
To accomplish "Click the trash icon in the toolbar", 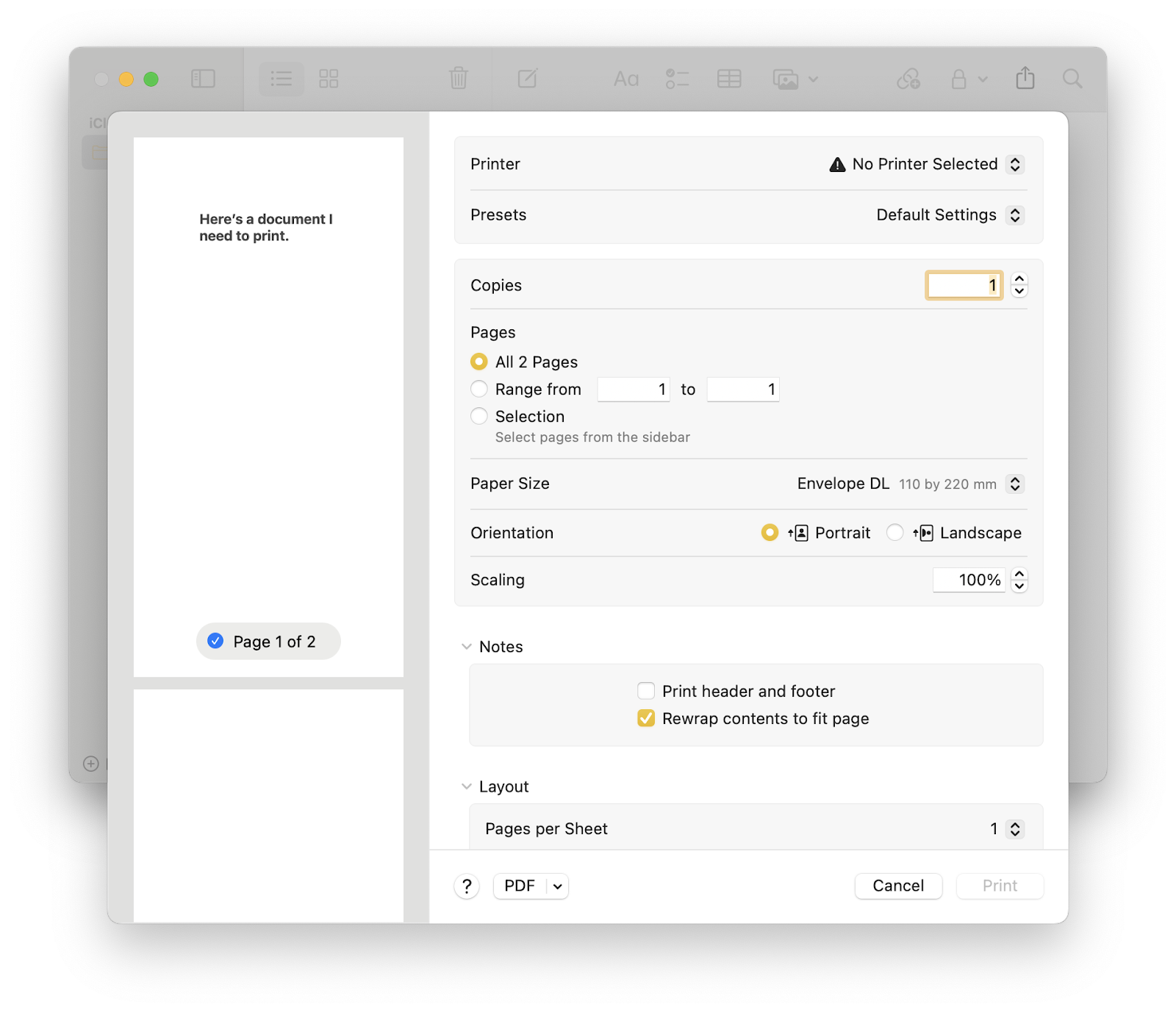I will 458,79.
